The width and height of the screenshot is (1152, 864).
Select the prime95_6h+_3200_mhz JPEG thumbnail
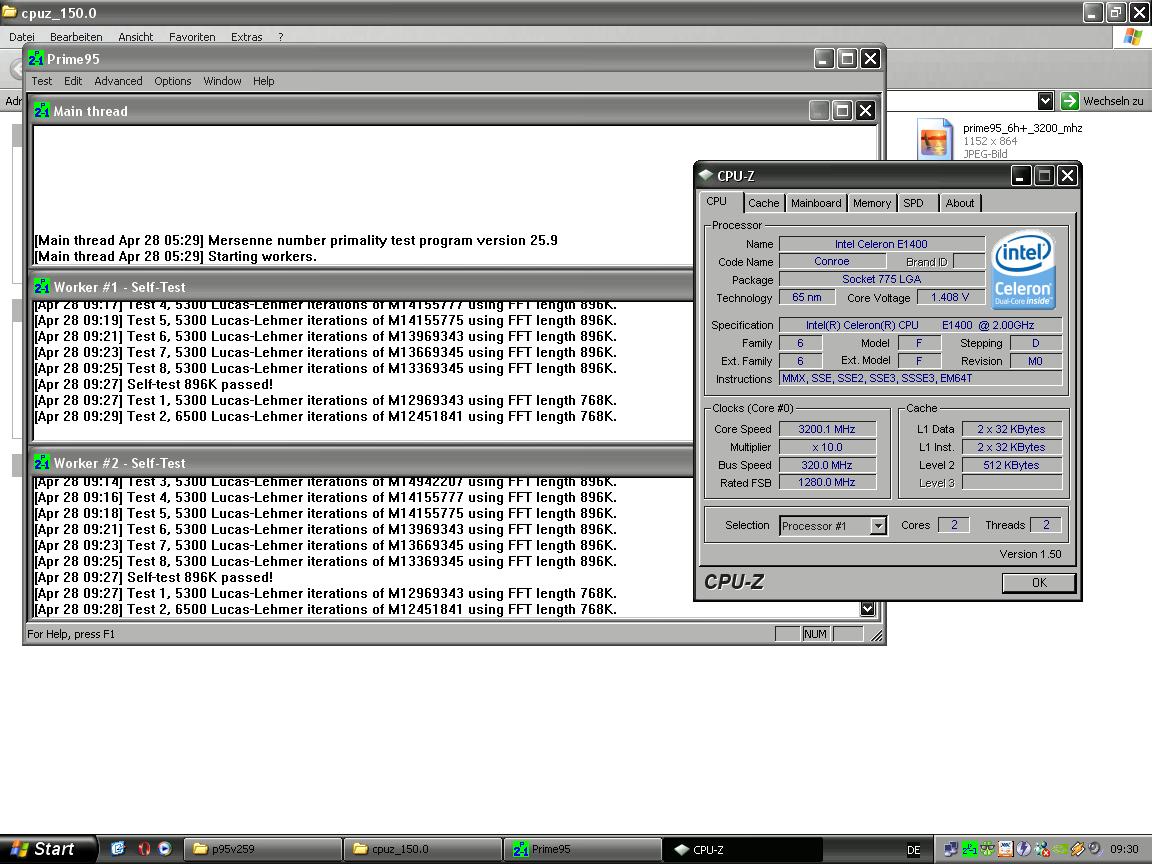click(x=935, y=139)
